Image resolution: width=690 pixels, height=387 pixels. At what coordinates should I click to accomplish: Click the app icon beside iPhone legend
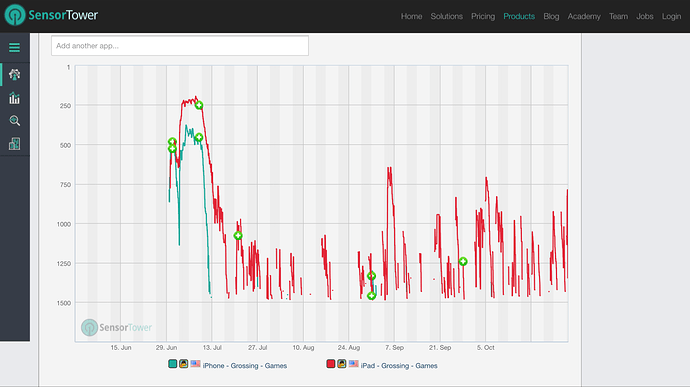click(184, 364)
